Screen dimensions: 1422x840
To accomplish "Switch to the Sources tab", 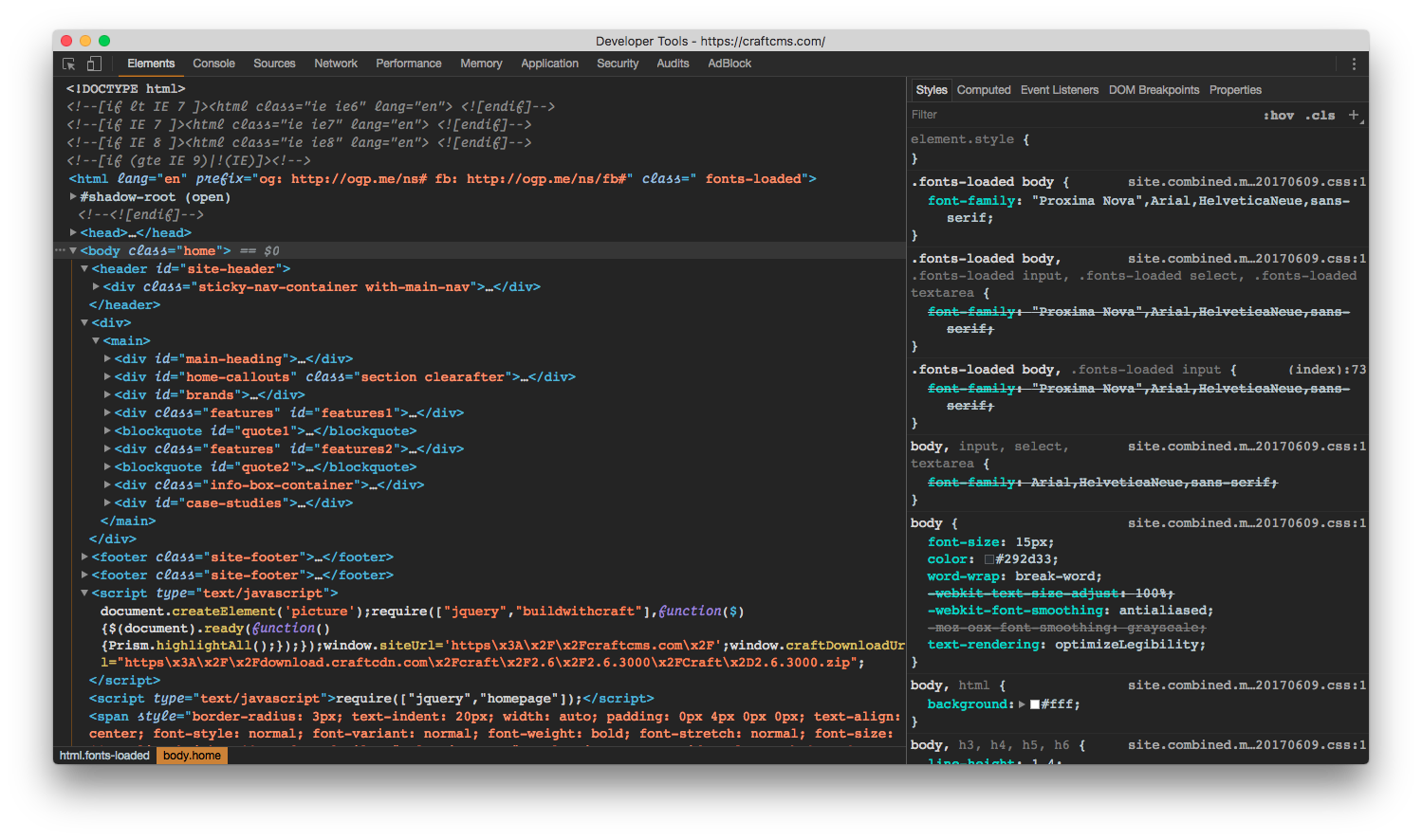I will pos(274,64).
